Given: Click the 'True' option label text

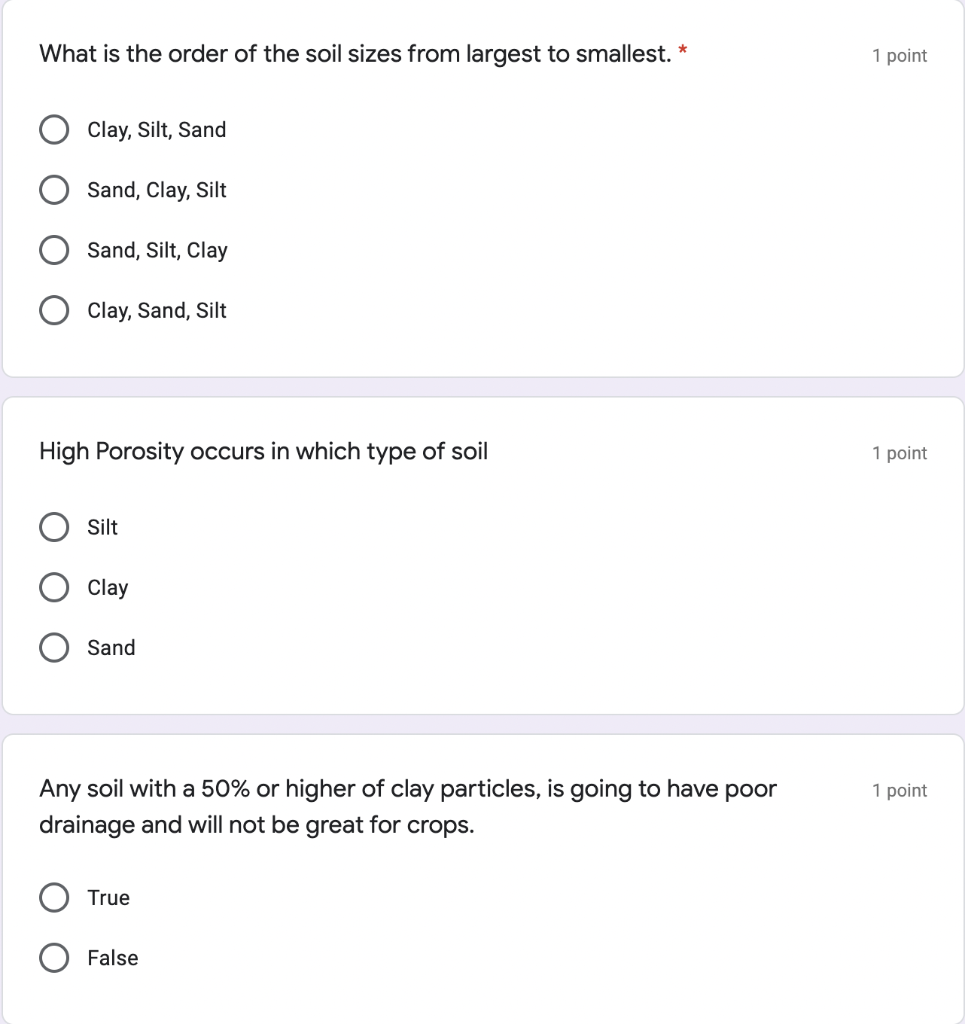Looking at the screenshot, I should click(x=108, y=898).
